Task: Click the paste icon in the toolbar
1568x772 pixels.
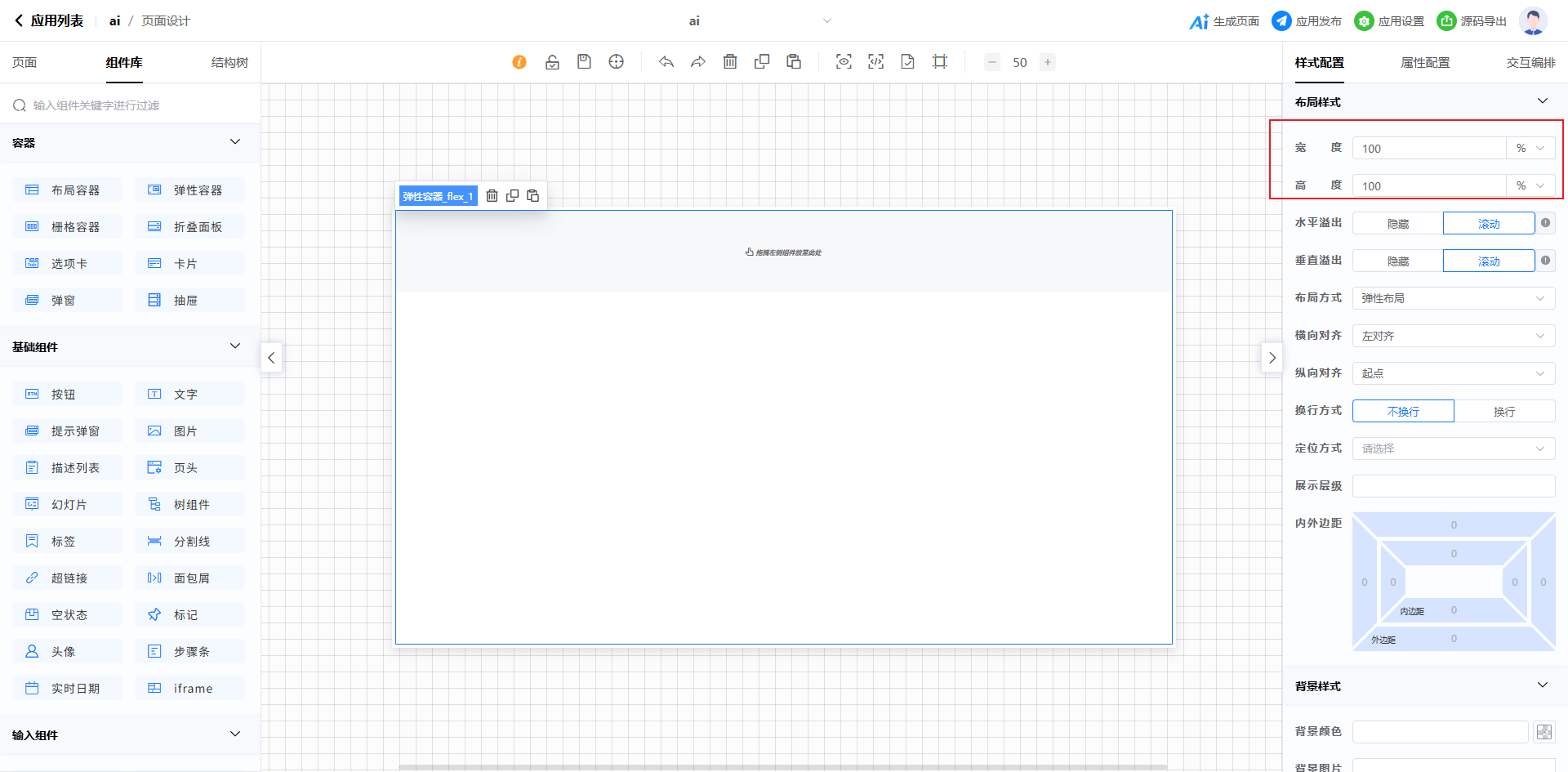Action: (x=794, y=62)
